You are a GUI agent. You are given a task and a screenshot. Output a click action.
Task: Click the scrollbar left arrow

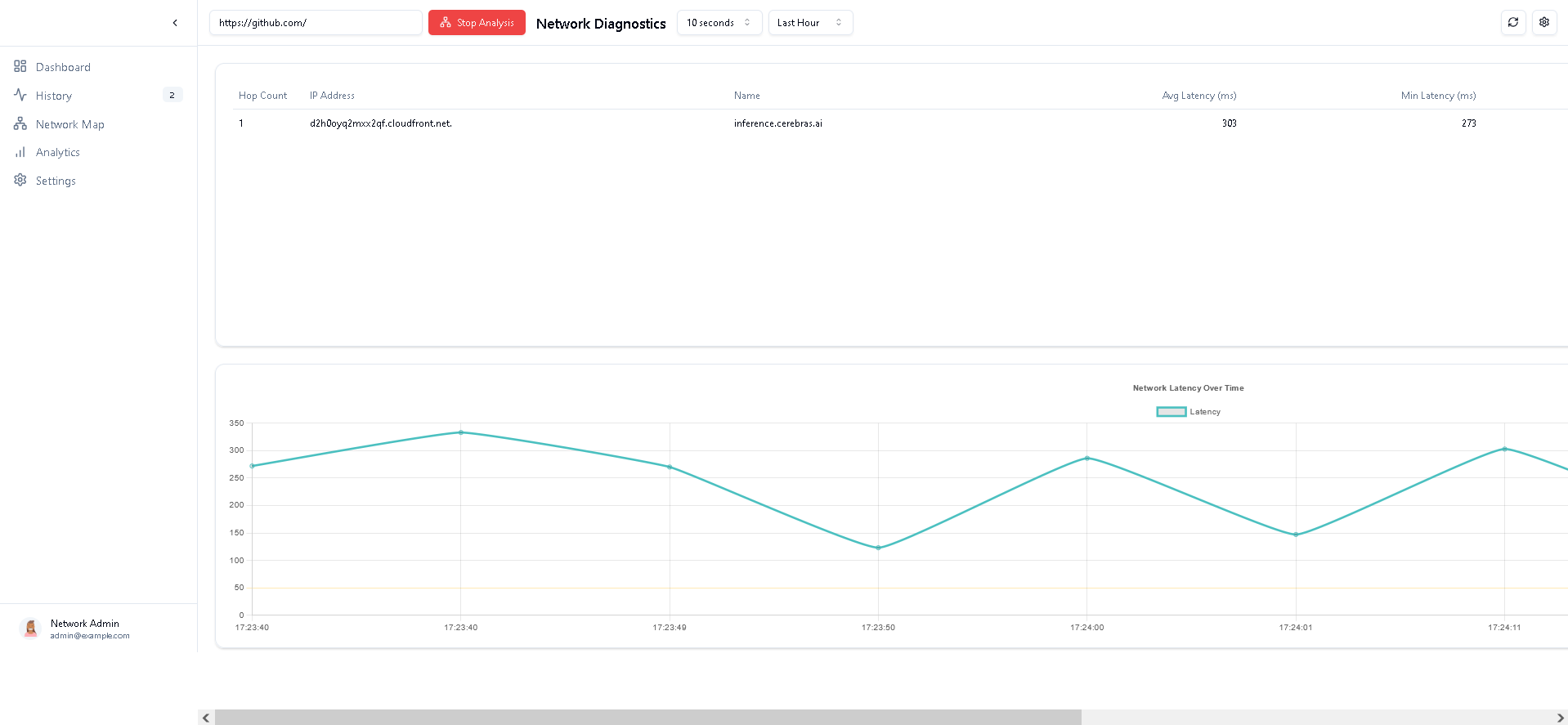(206, 718)
